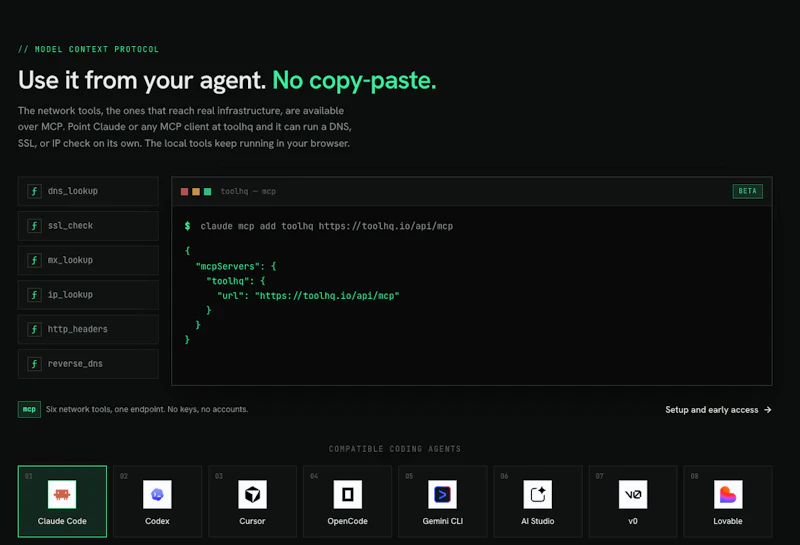
Task: Open the Setup and early access link
Action: click(x=718, y=410)
